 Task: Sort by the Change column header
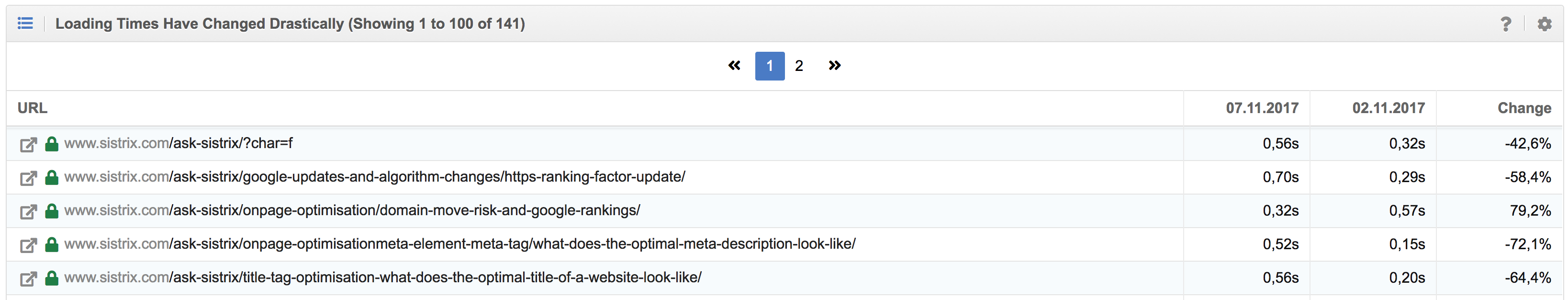pyautogui.click(x=1524, y=108)
